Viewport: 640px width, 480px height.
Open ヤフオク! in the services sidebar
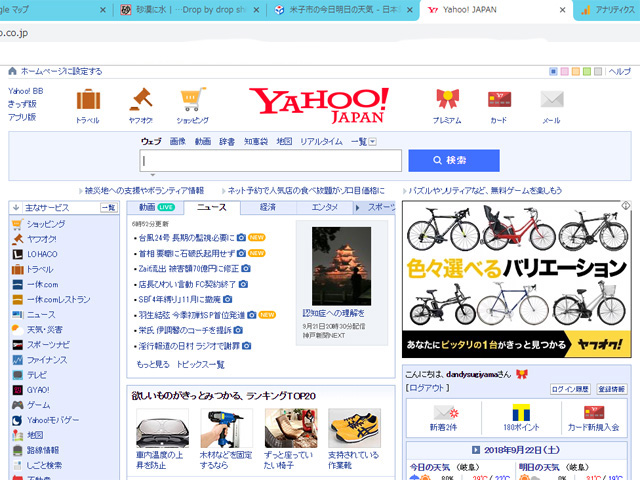click(42, 239)
